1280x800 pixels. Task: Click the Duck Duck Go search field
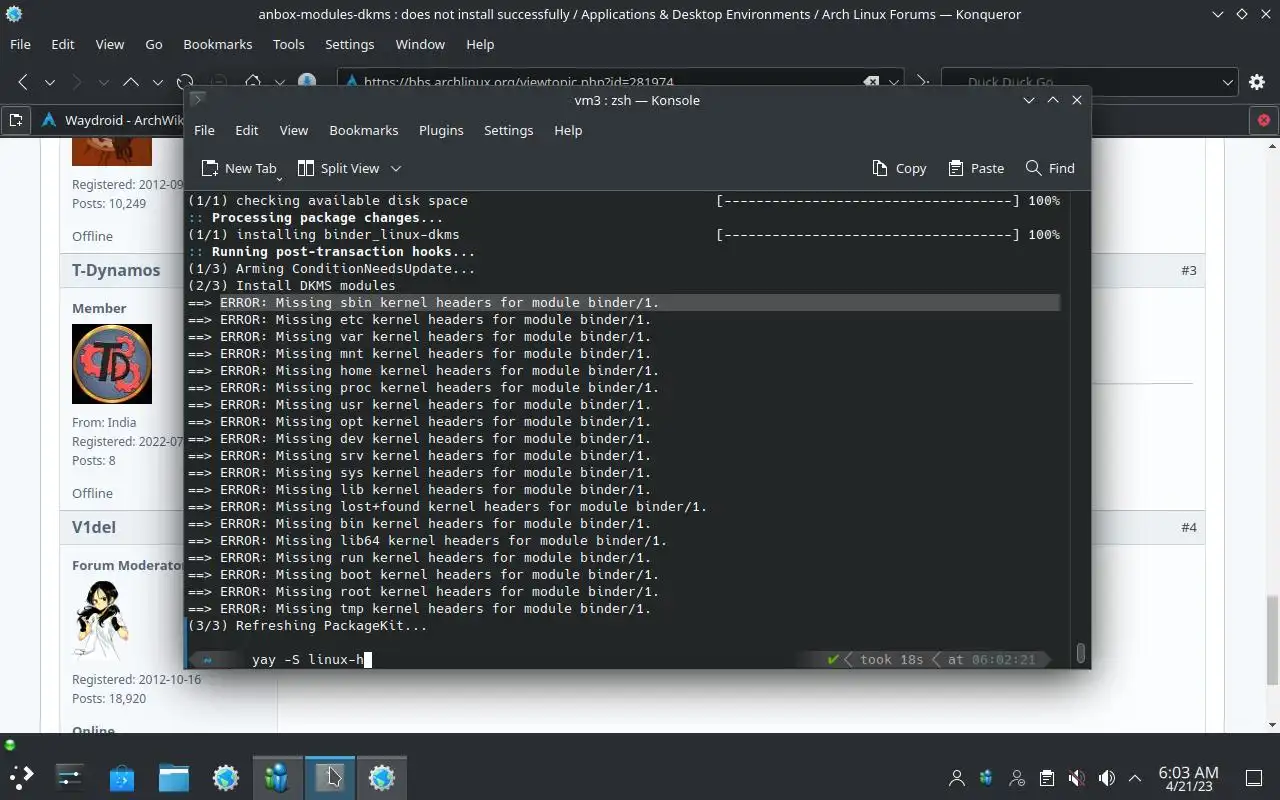coord(1090,82)
